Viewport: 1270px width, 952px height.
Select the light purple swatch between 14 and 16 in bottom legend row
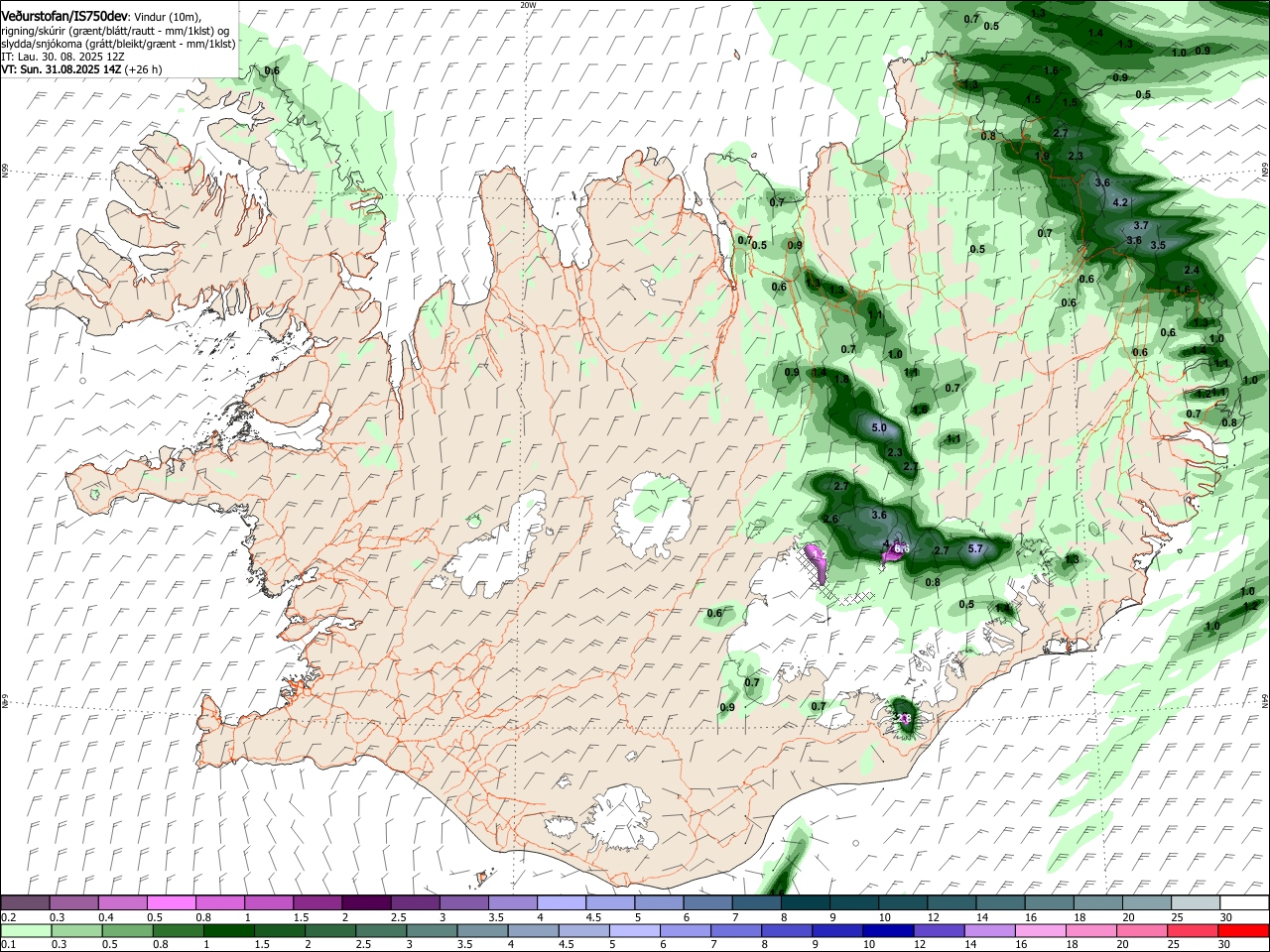pyautogui.click(x=988, y=929)
